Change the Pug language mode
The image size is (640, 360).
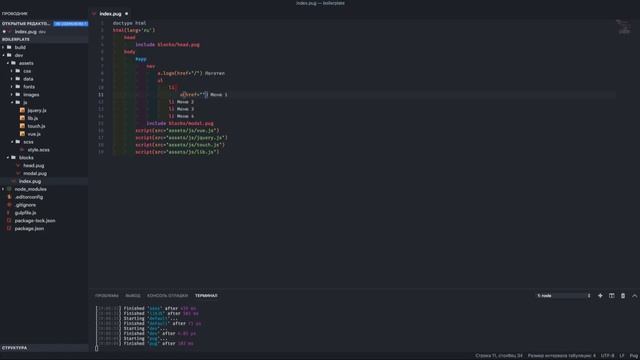(633, 356)
